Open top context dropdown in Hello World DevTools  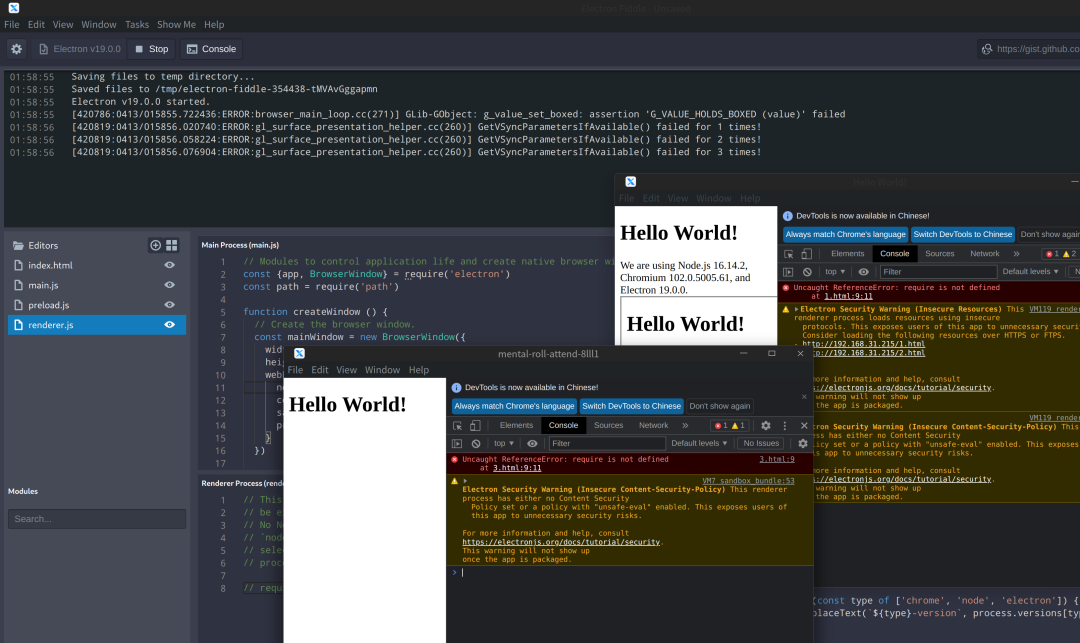point(835,272)
